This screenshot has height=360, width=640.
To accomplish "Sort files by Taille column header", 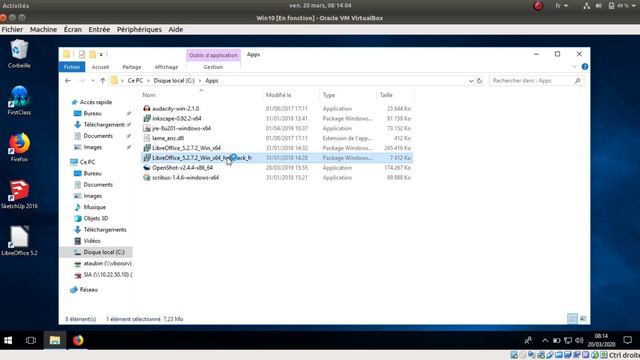I will coord(386,95).
